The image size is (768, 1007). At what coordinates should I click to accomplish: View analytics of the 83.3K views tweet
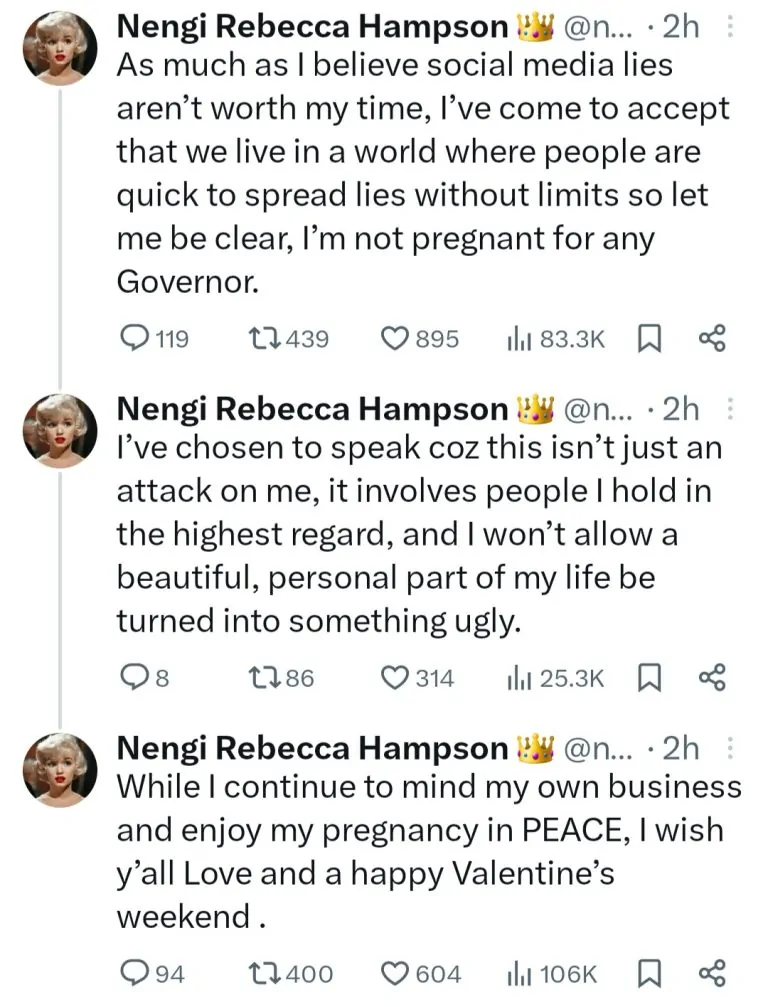coord(520,340)
